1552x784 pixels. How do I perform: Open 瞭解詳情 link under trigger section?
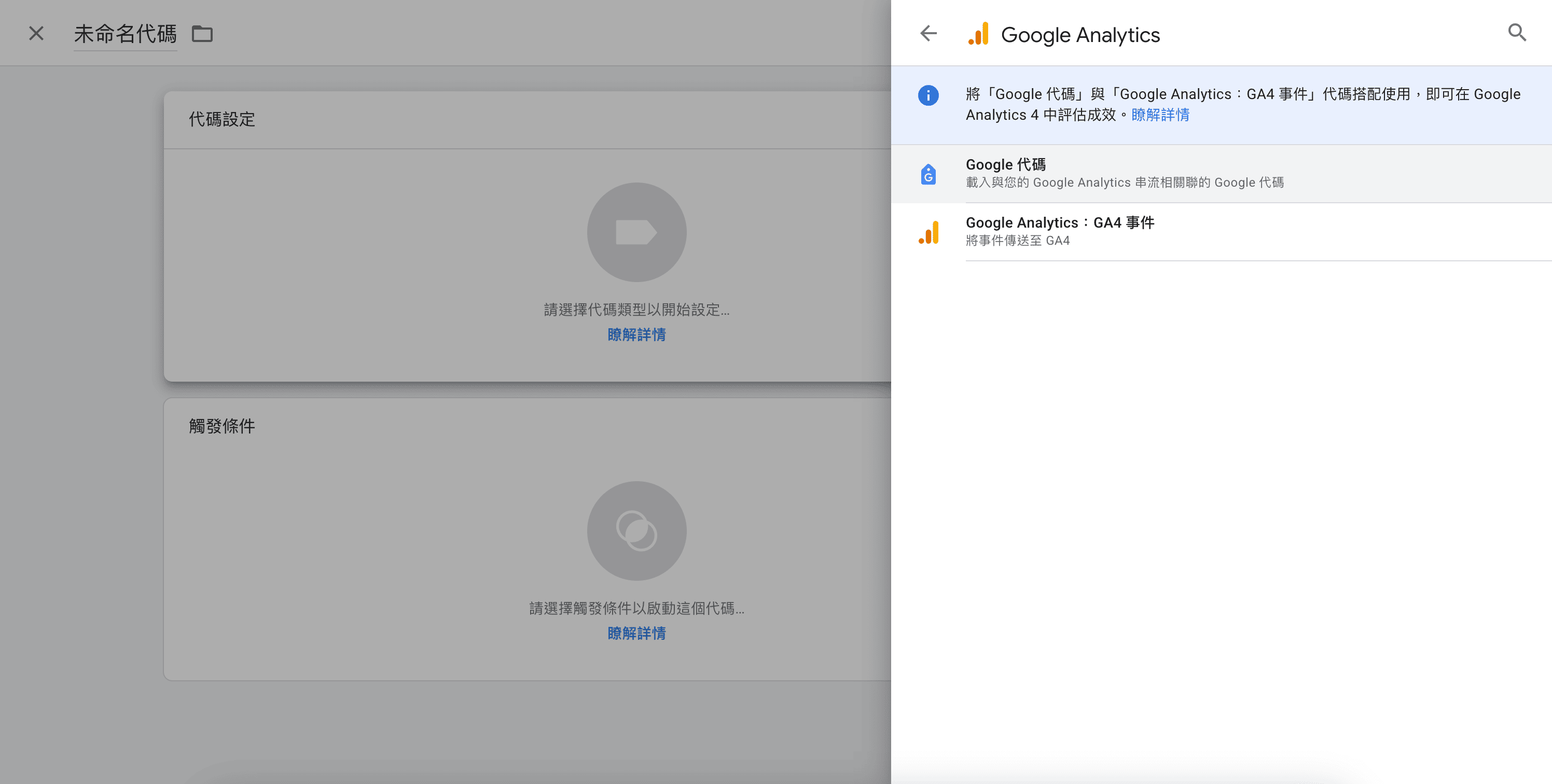tap(636, 634)
